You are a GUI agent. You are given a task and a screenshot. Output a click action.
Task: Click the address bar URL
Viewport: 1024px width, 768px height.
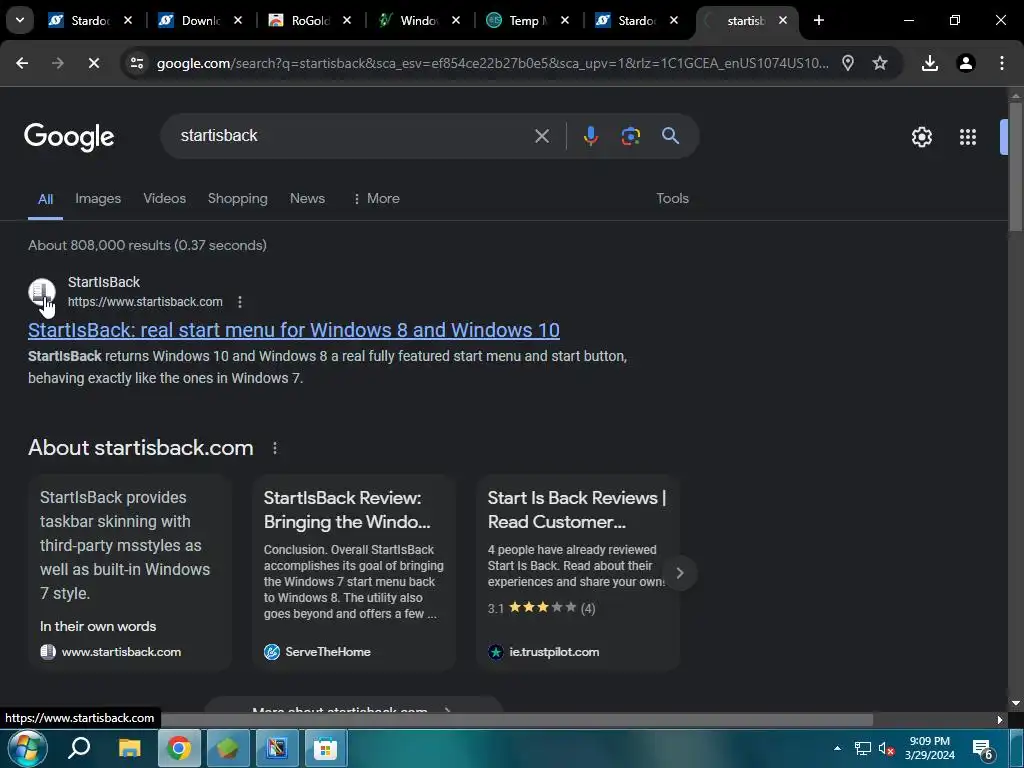(492, 63)
